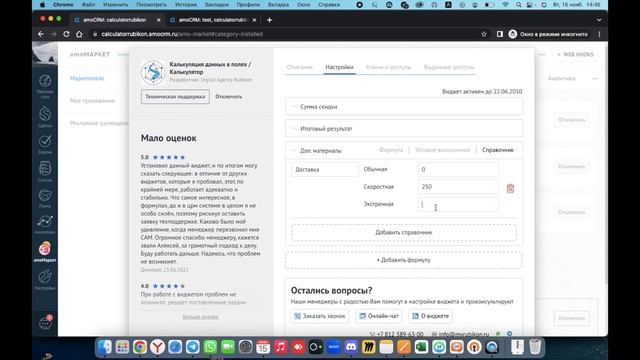Screen dimensions: 640x360
Task: Edit the Обычная value field containing 0
Action: pyautogui.click(x=458, y=169)
